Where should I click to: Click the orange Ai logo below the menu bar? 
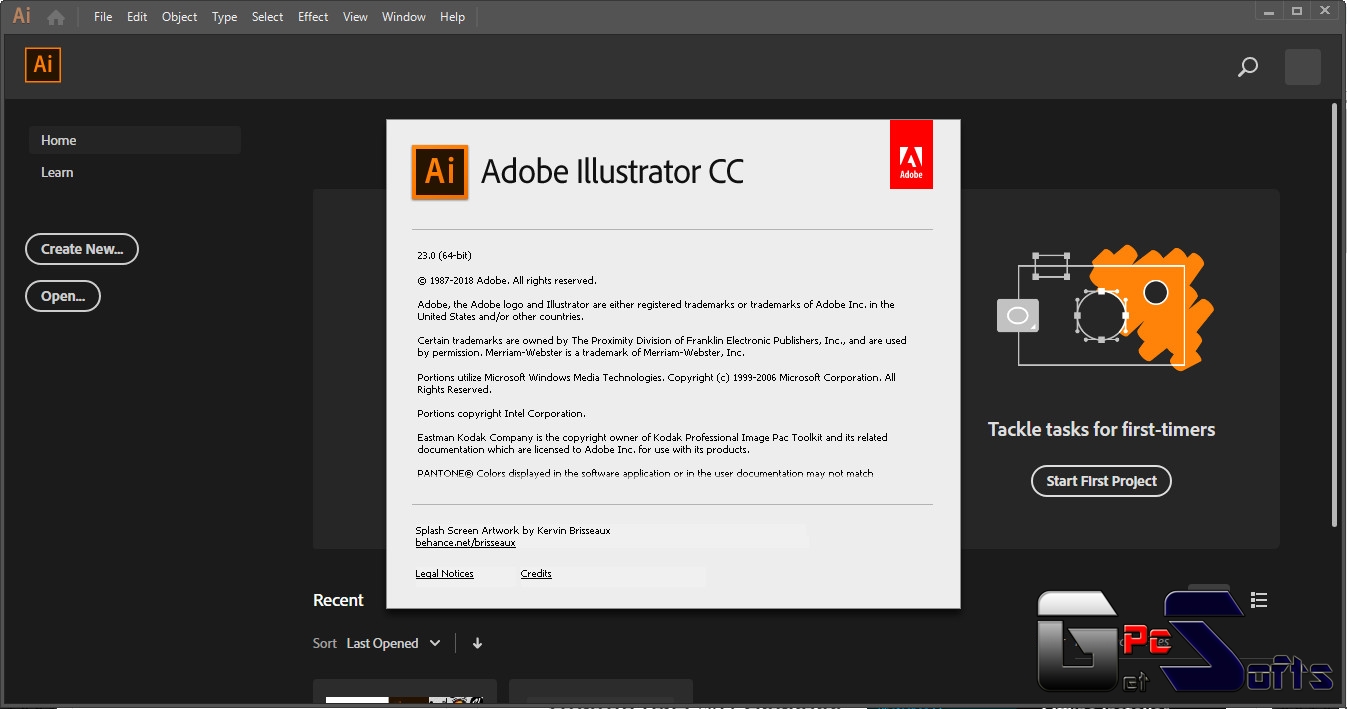(x=43, y=65)
